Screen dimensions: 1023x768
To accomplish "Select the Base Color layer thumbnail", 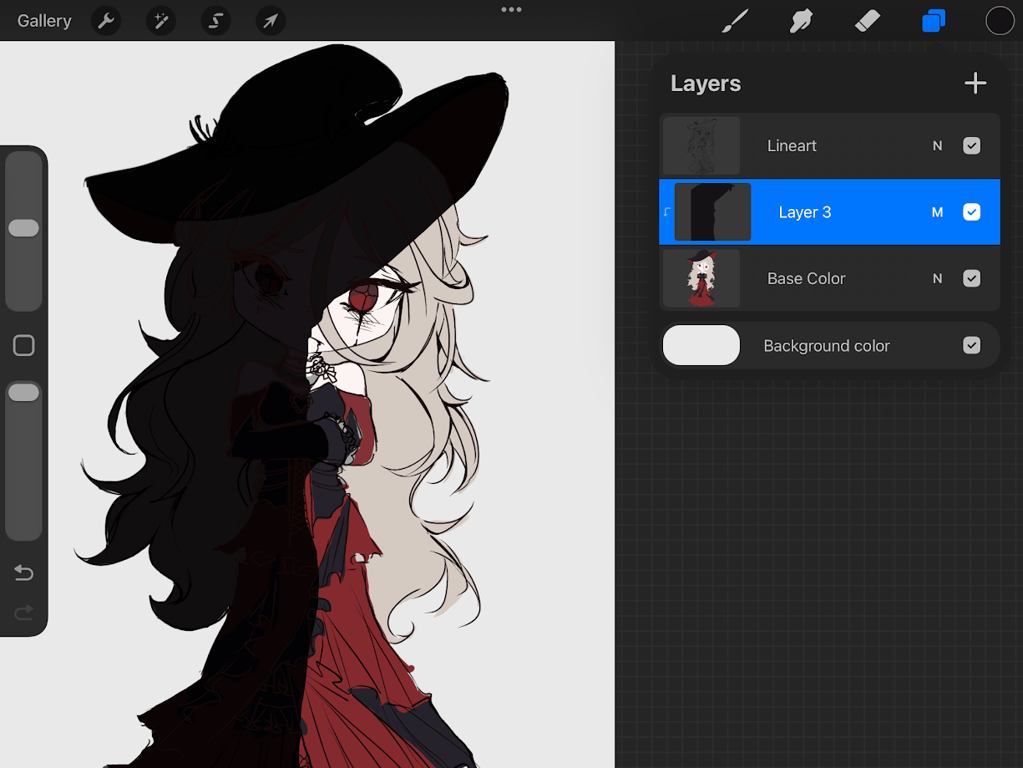I will click(x=701, y=279).
